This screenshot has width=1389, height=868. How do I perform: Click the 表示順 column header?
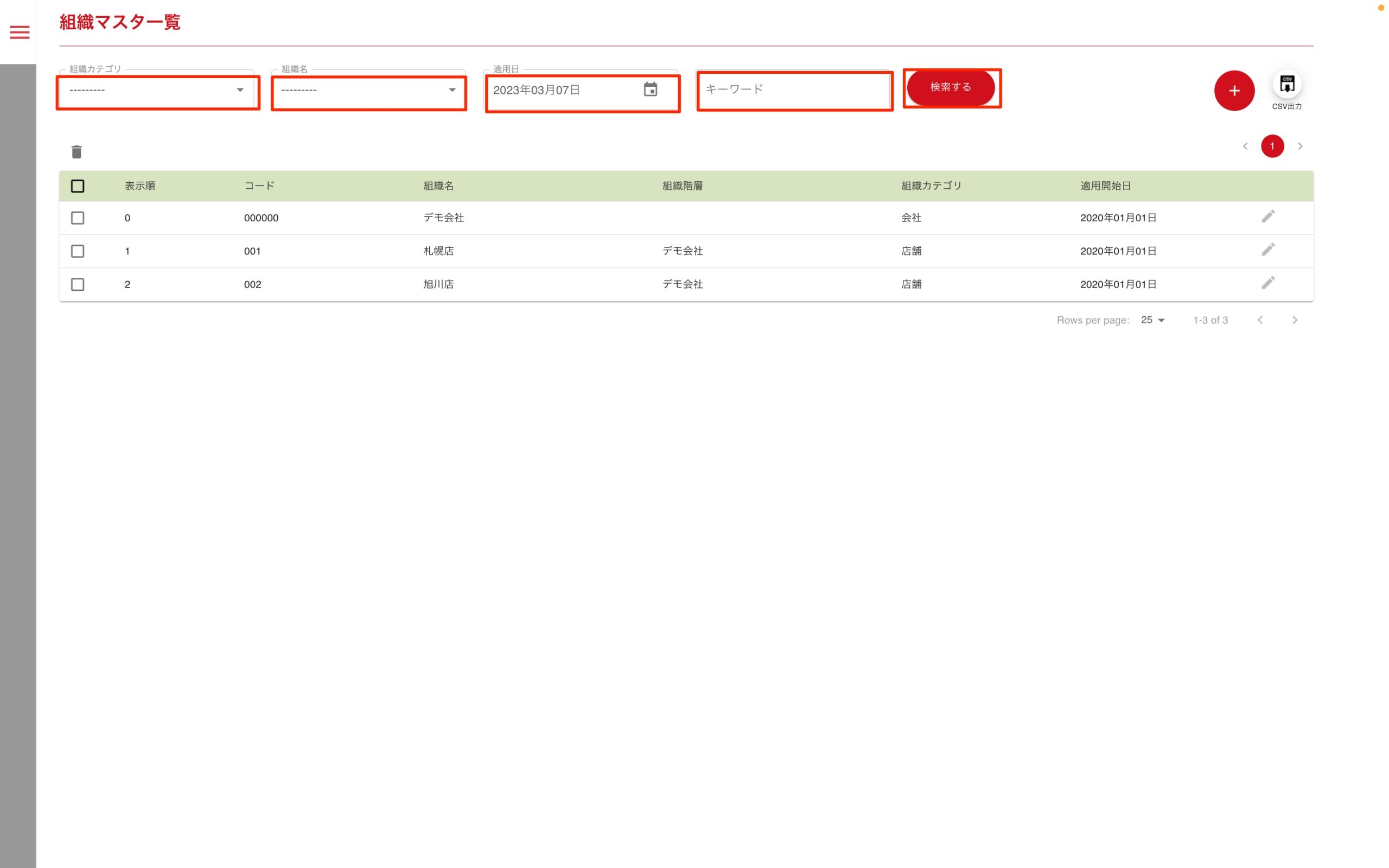(x=140, y=186)
